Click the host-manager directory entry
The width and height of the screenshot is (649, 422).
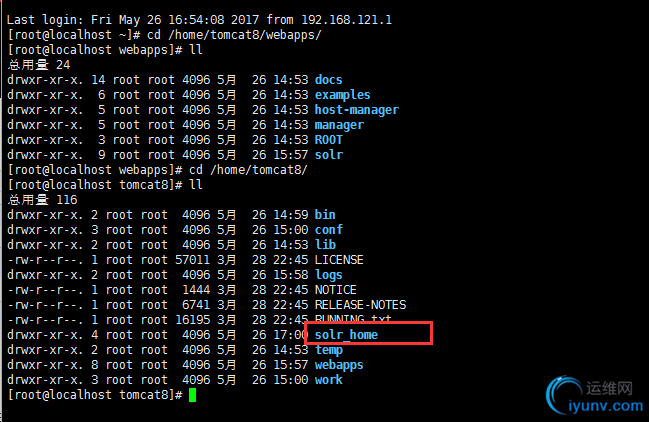tap(356, 110)
